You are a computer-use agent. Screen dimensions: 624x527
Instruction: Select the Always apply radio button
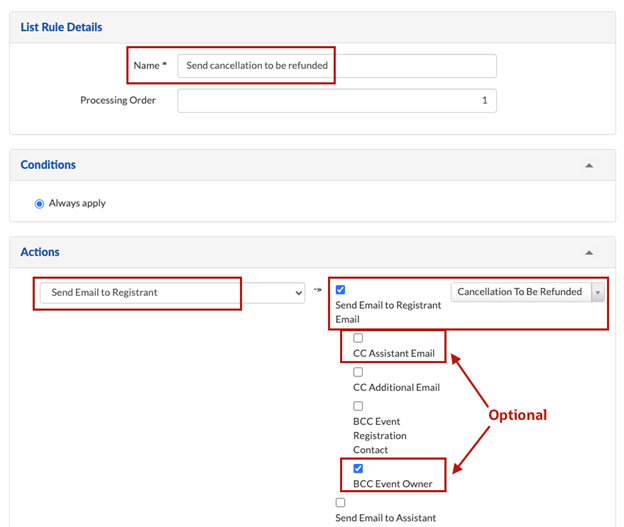pos(39,203)
